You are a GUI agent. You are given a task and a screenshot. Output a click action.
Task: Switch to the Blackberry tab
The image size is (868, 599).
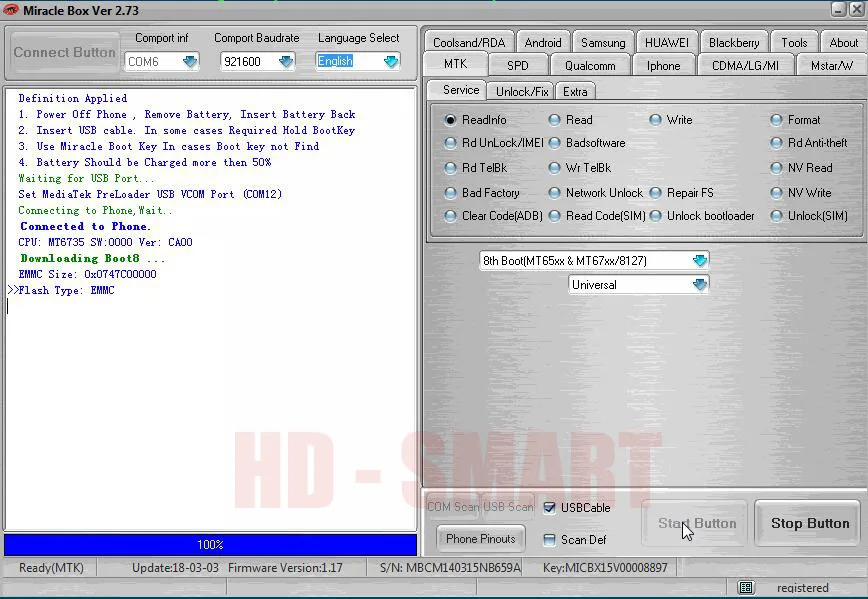734,43
